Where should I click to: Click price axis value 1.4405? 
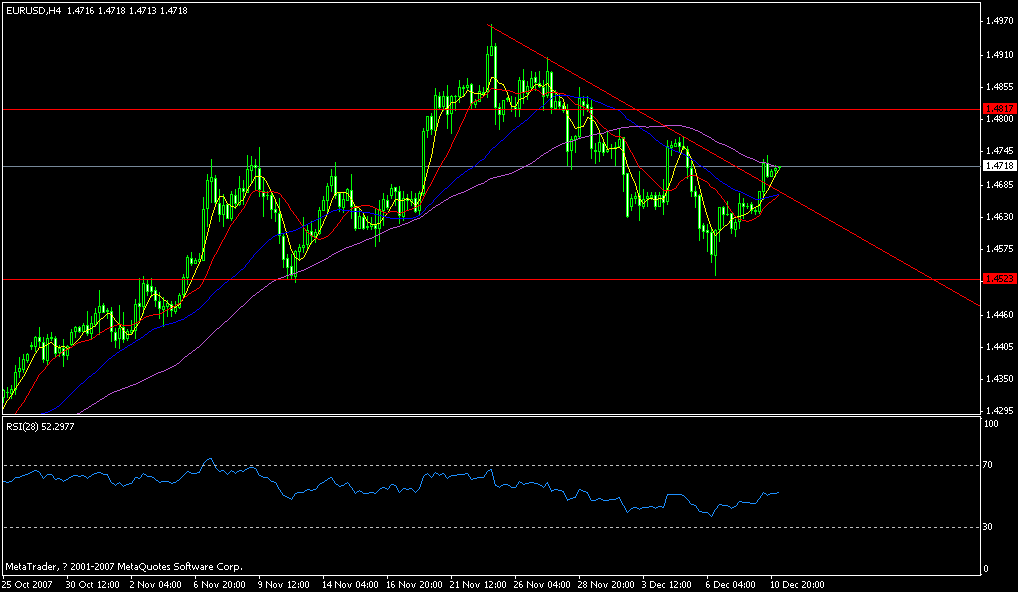999,347
